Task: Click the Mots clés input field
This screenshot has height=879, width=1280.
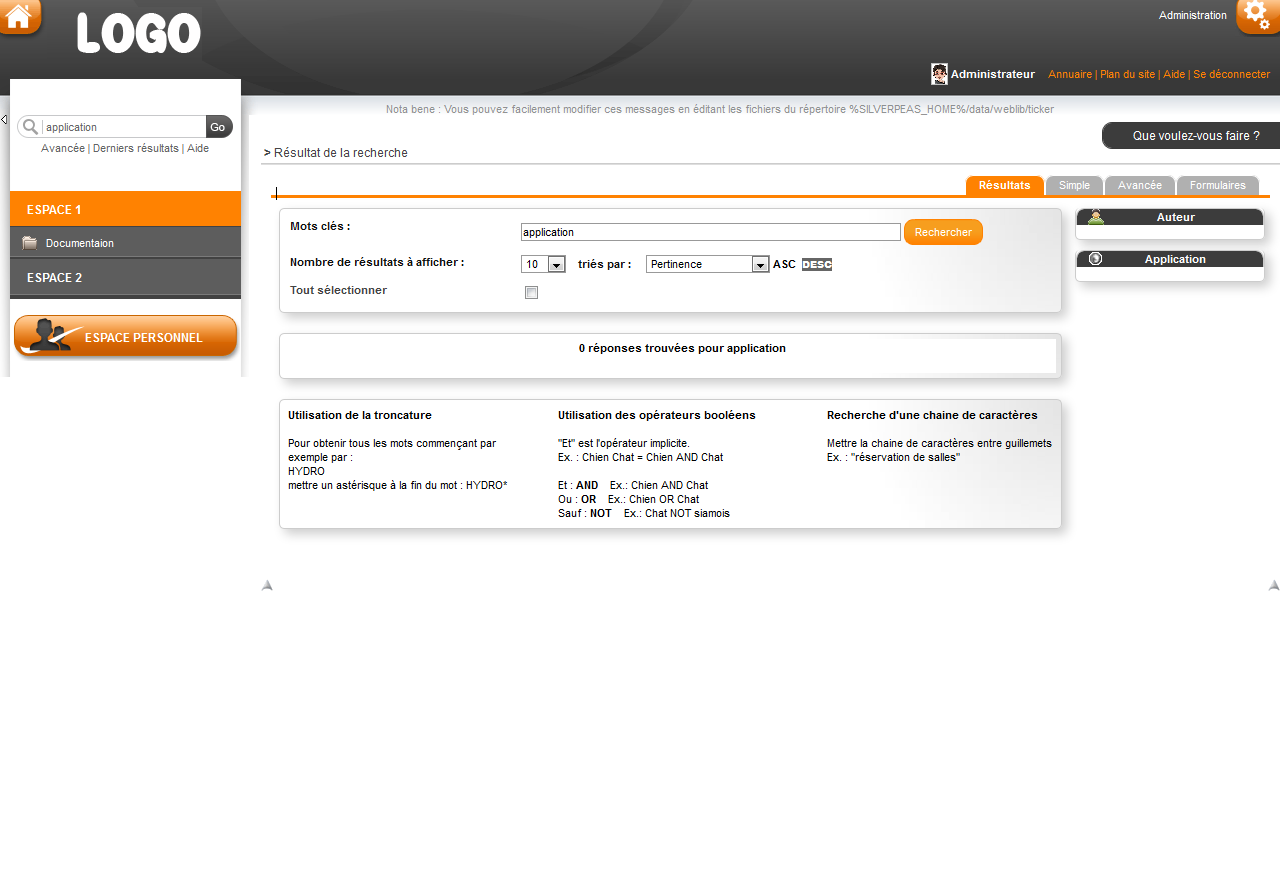Action: (x=710, y=232)
